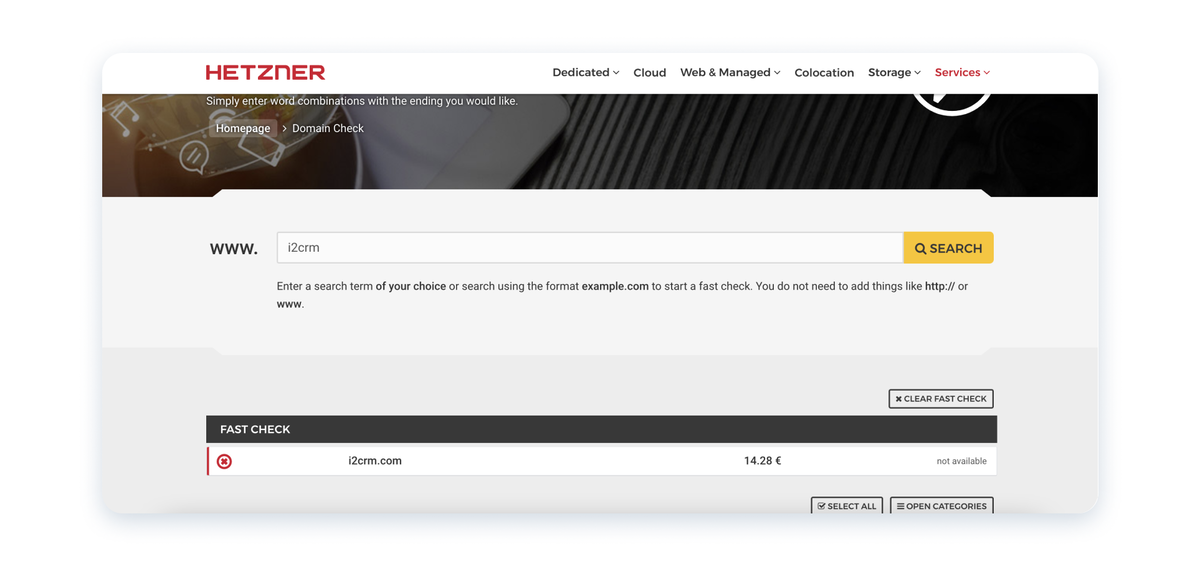Expand the Web & Managed menu
Viewport: 1200px width, 567px height.
(x=730, y=72)
